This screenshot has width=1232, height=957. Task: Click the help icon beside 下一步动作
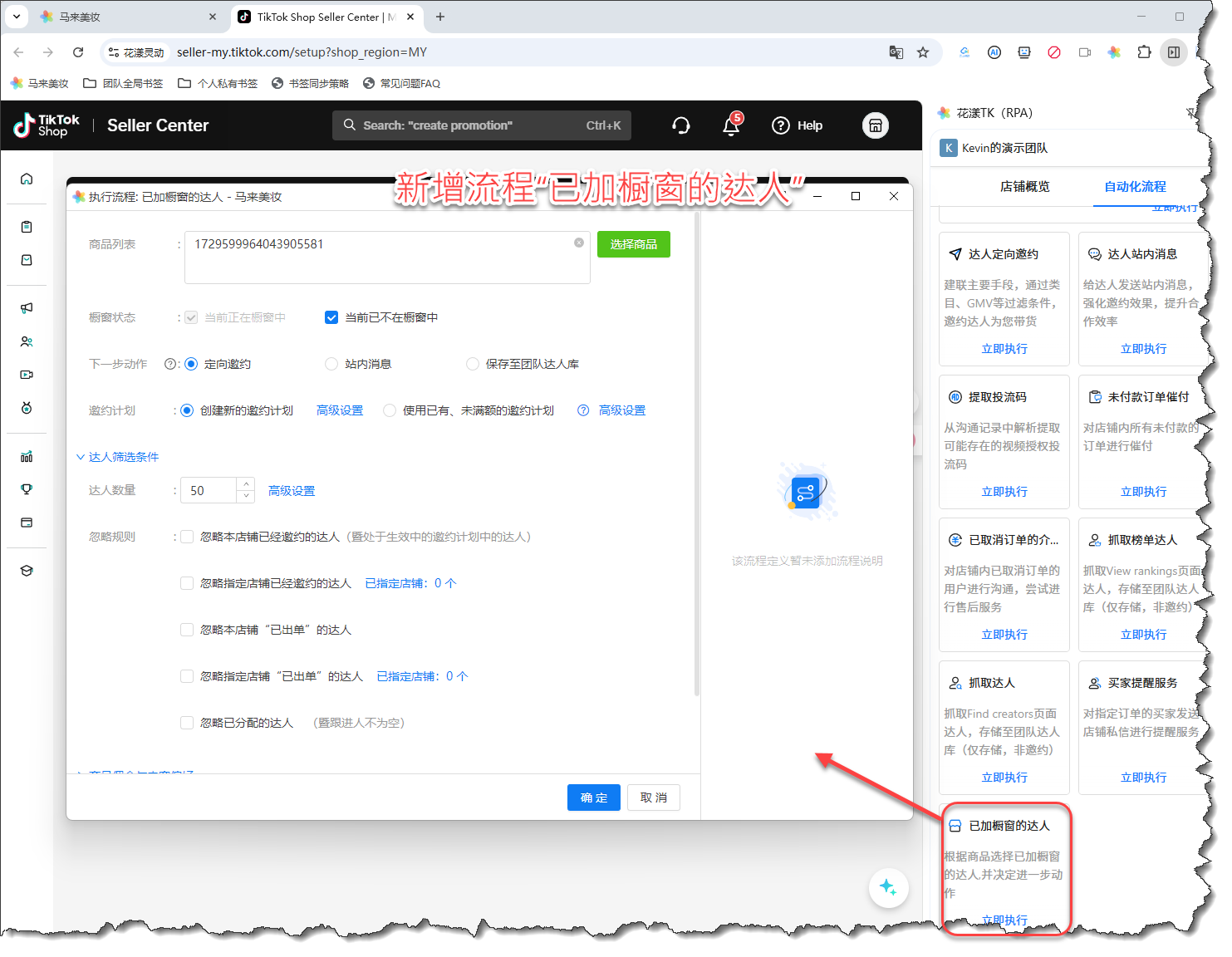coord(170,364)
